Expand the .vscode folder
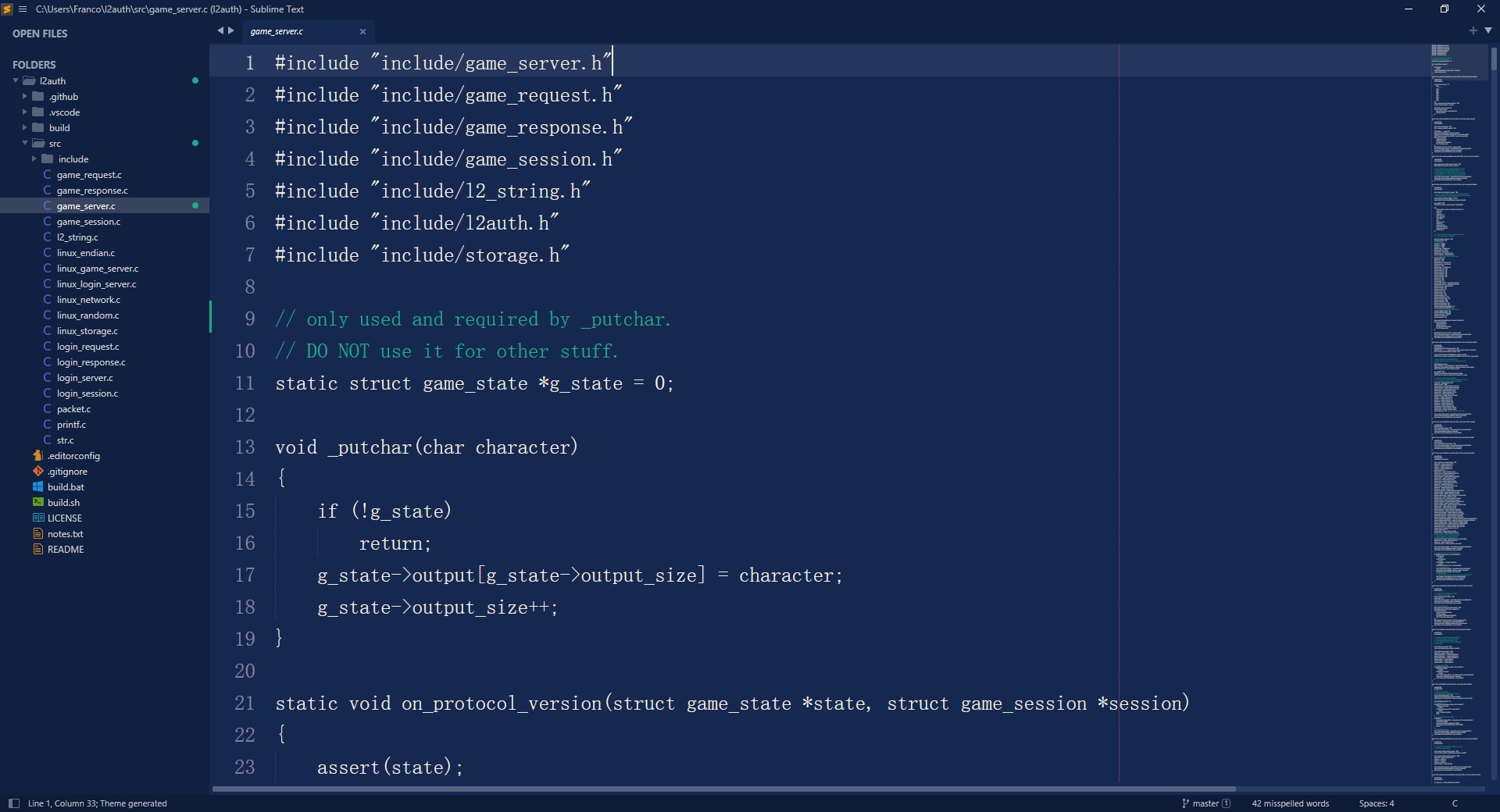 coord(25,112)
